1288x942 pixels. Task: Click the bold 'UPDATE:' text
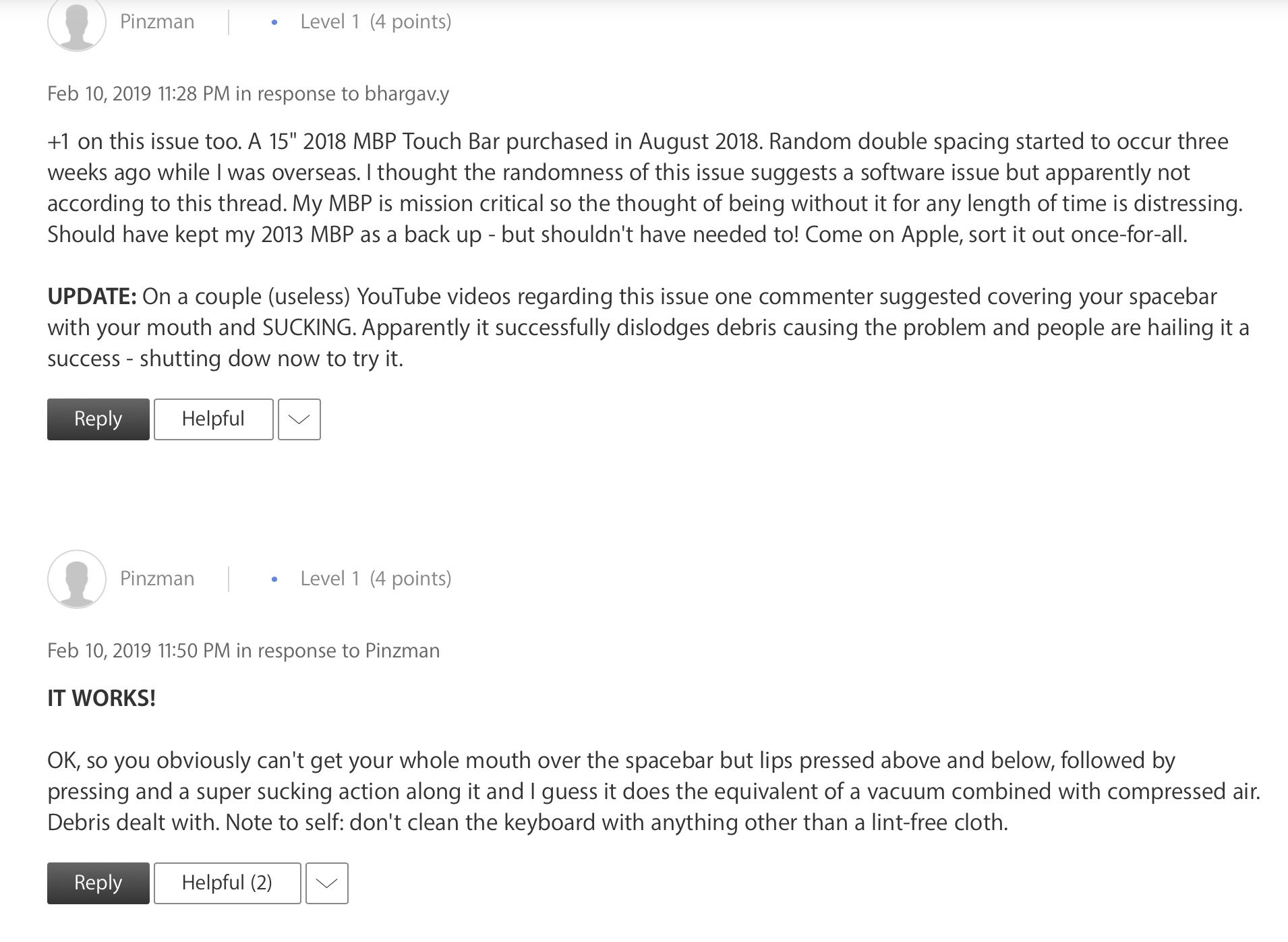pyautogui.click(x=92, y=297)
